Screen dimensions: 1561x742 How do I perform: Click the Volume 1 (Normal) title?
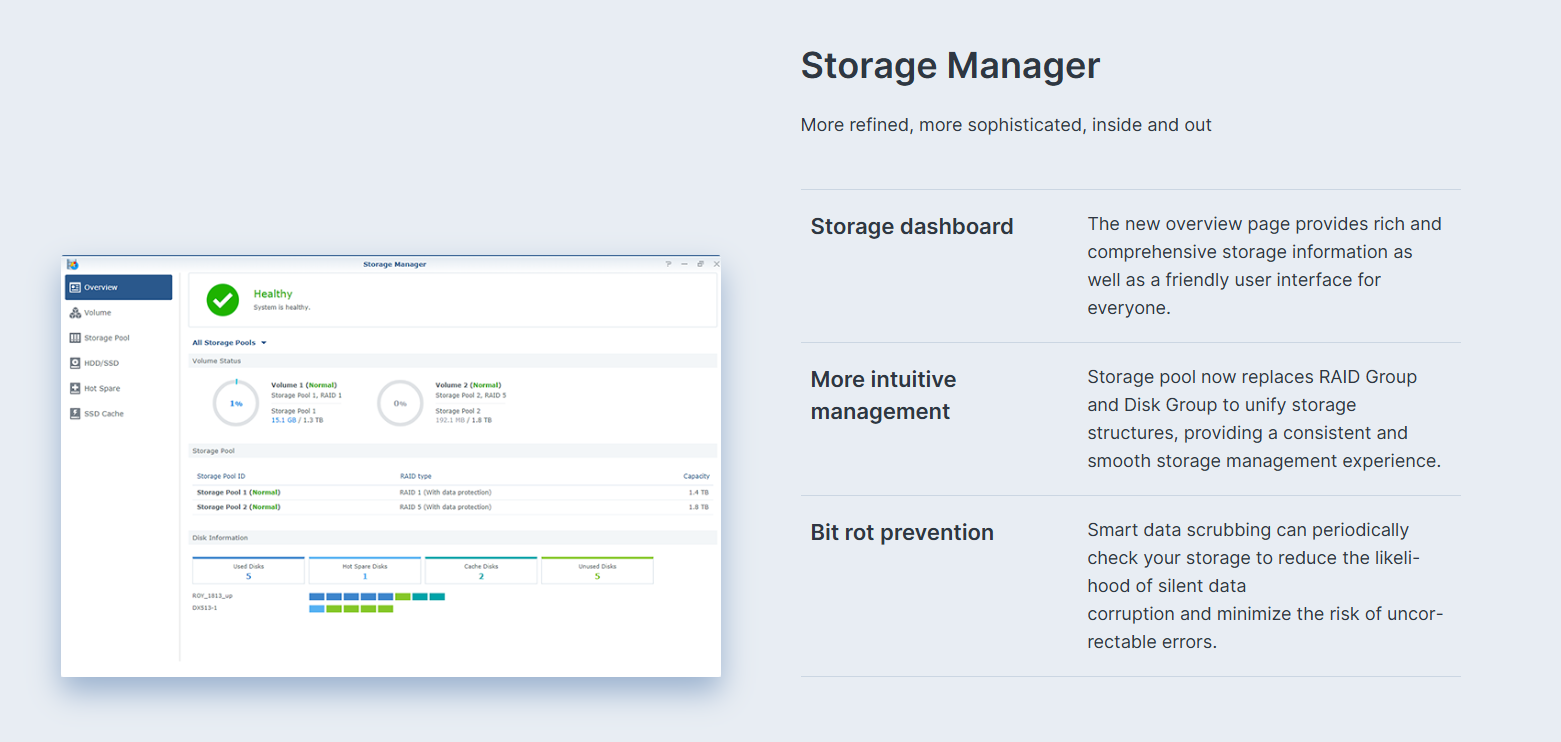(304, 385)
